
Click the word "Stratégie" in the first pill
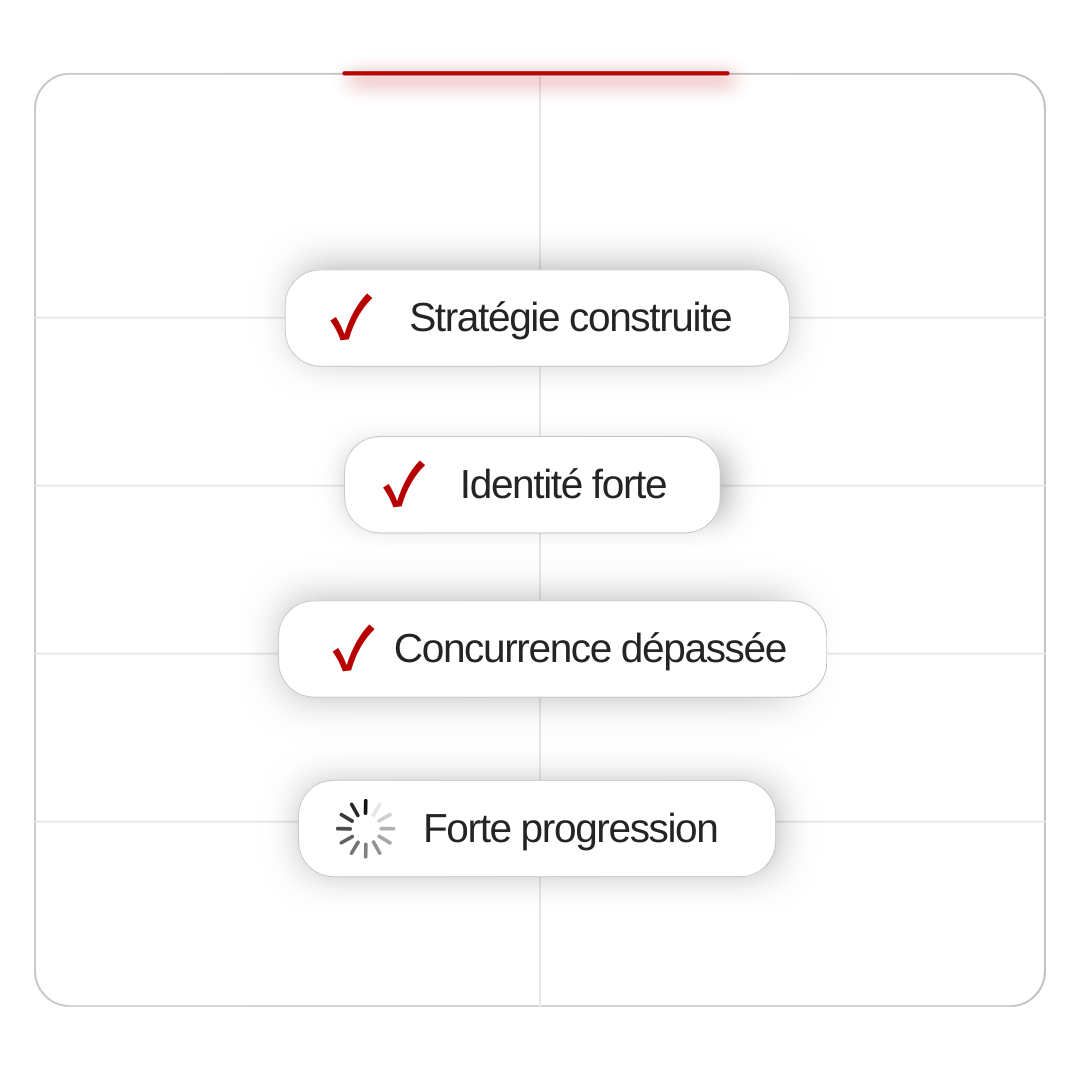pos(484,318)
